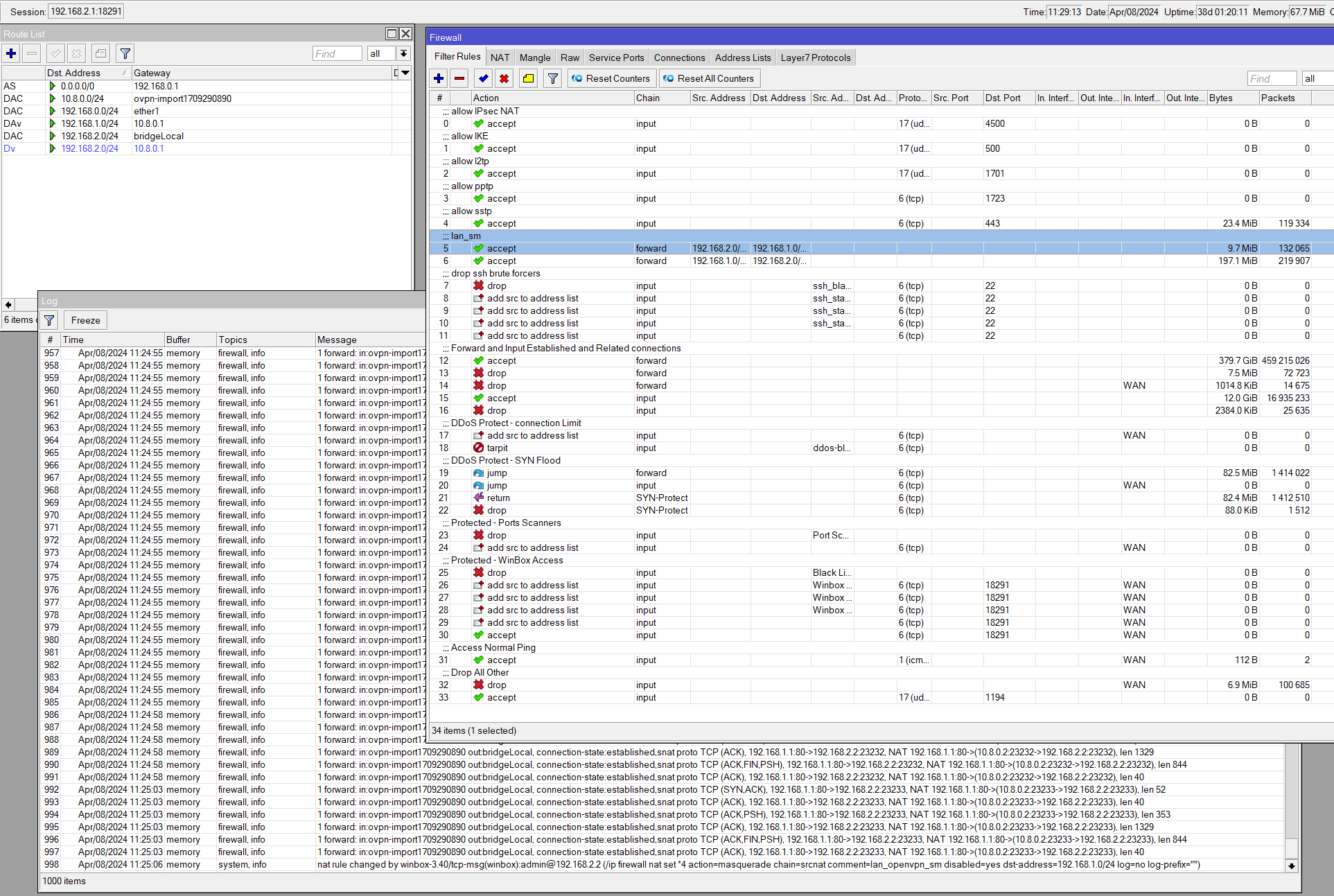Image resolution: width=1334 pixels, height=896 pixels.
Task: Click return icon of rule 21
Action: (x=478, y=498)
